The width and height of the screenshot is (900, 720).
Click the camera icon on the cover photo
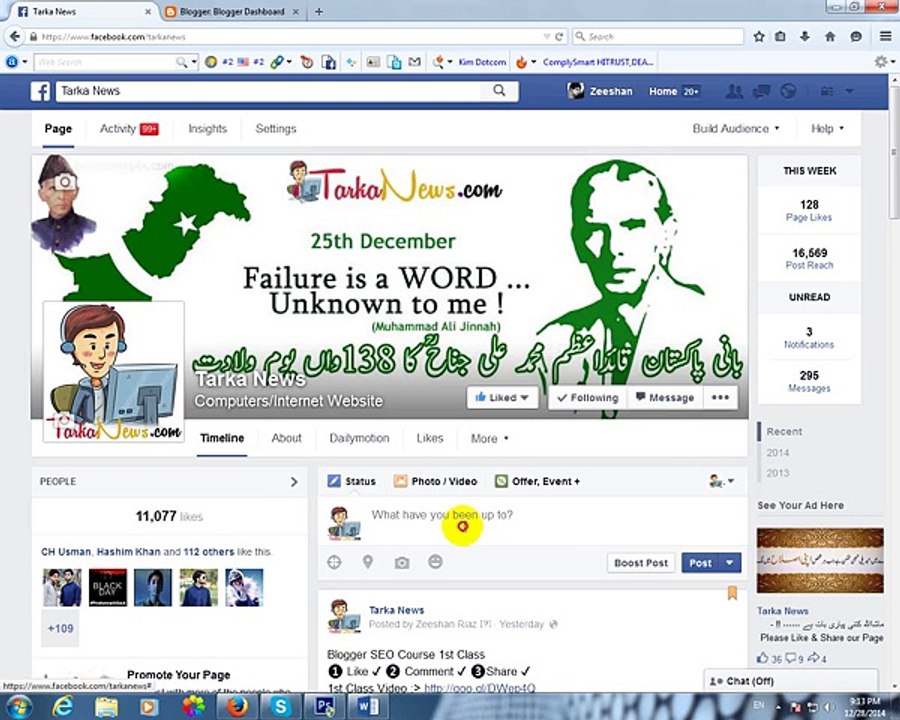(x=64, y=182)
